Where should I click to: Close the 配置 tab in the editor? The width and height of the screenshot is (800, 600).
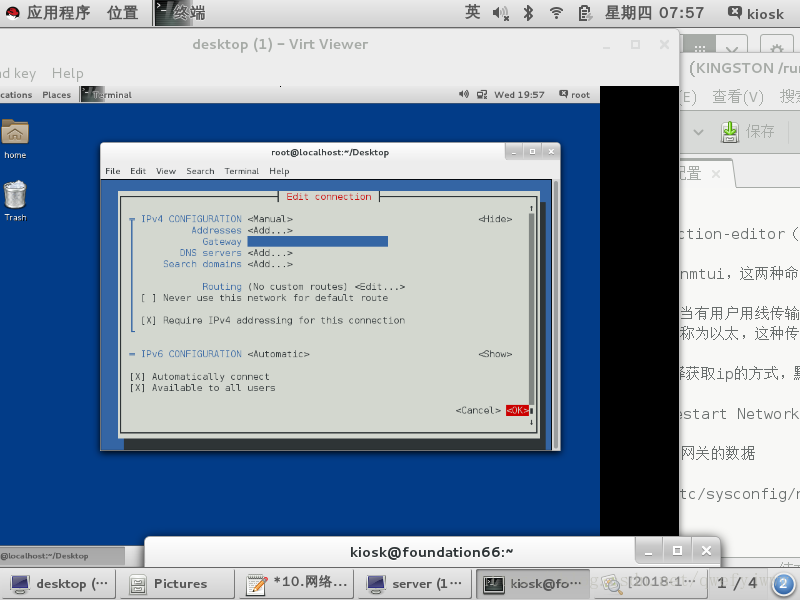click(716, 174)
